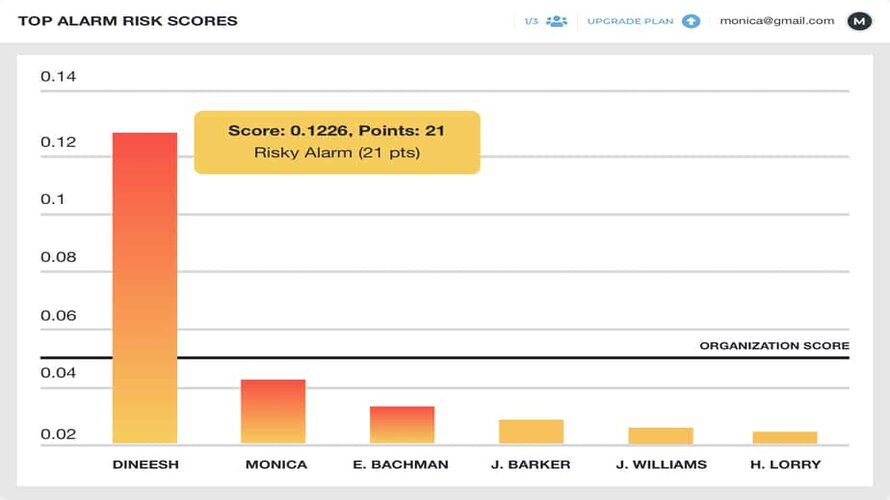
Task: Click the J. Barker axis label
Action: [x=531, y=465]
